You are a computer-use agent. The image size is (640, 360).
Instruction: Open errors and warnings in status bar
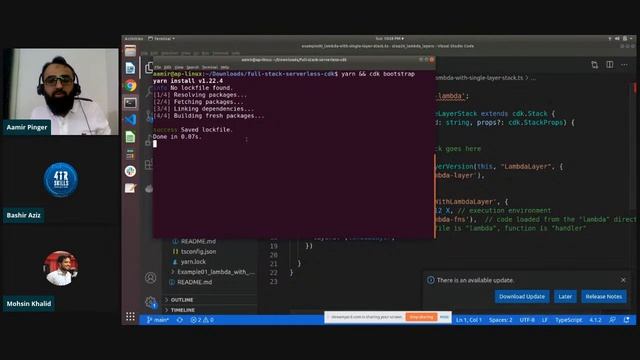click(202, 320)
